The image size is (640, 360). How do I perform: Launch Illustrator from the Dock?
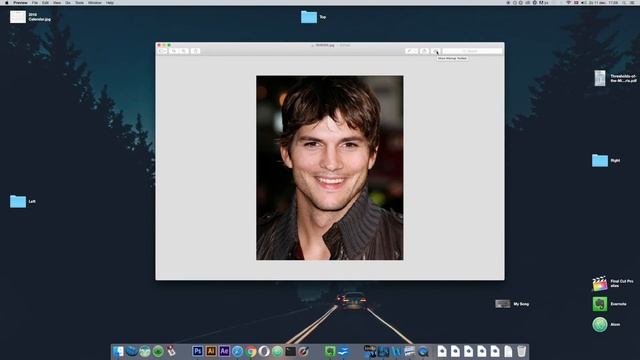[x=211, y=351]
